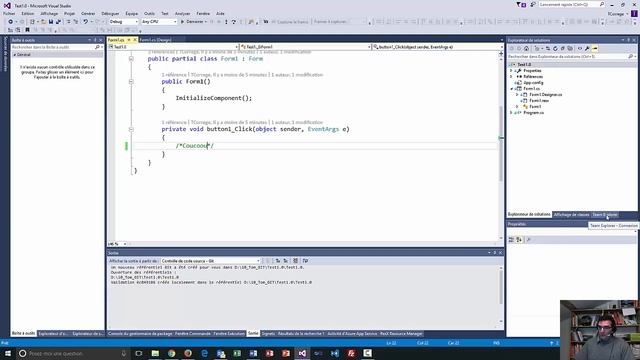Open the Déboguer menu
Image resolution: width=640 pixels, height=360 pixels.
[x=110, y=13]
